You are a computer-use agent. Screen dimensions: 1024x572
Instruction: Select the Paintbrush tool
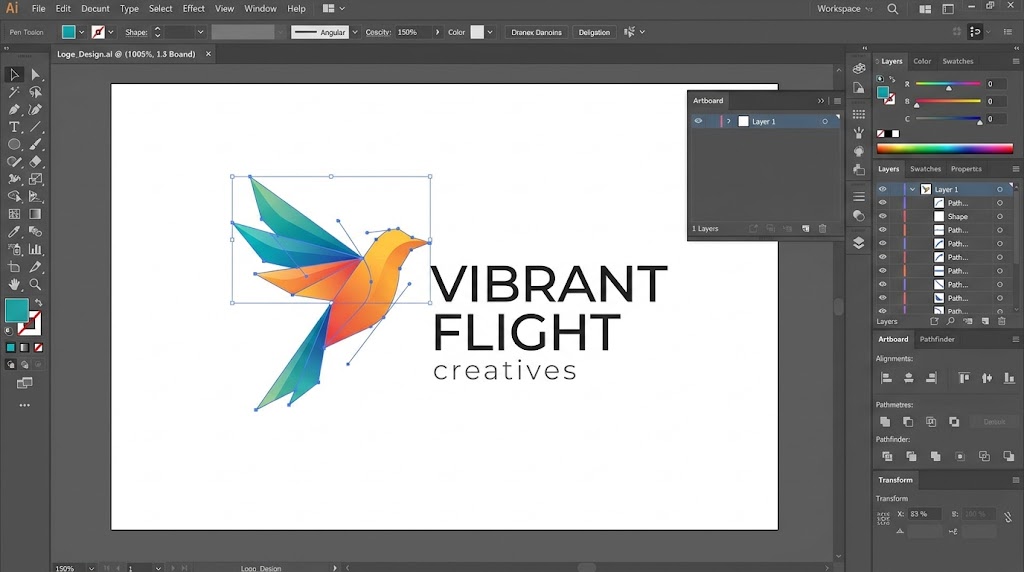35,144
